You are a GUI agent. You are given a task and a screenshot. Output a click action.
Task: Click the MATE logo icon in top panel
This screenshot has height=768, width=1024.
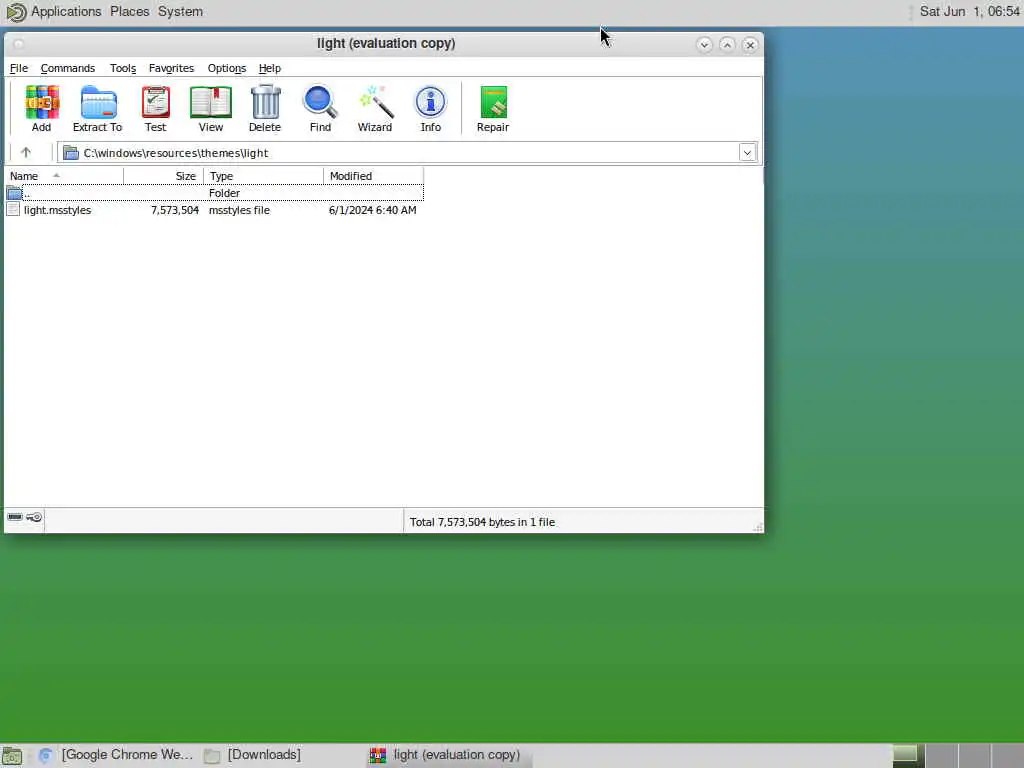tap(16, 12)
